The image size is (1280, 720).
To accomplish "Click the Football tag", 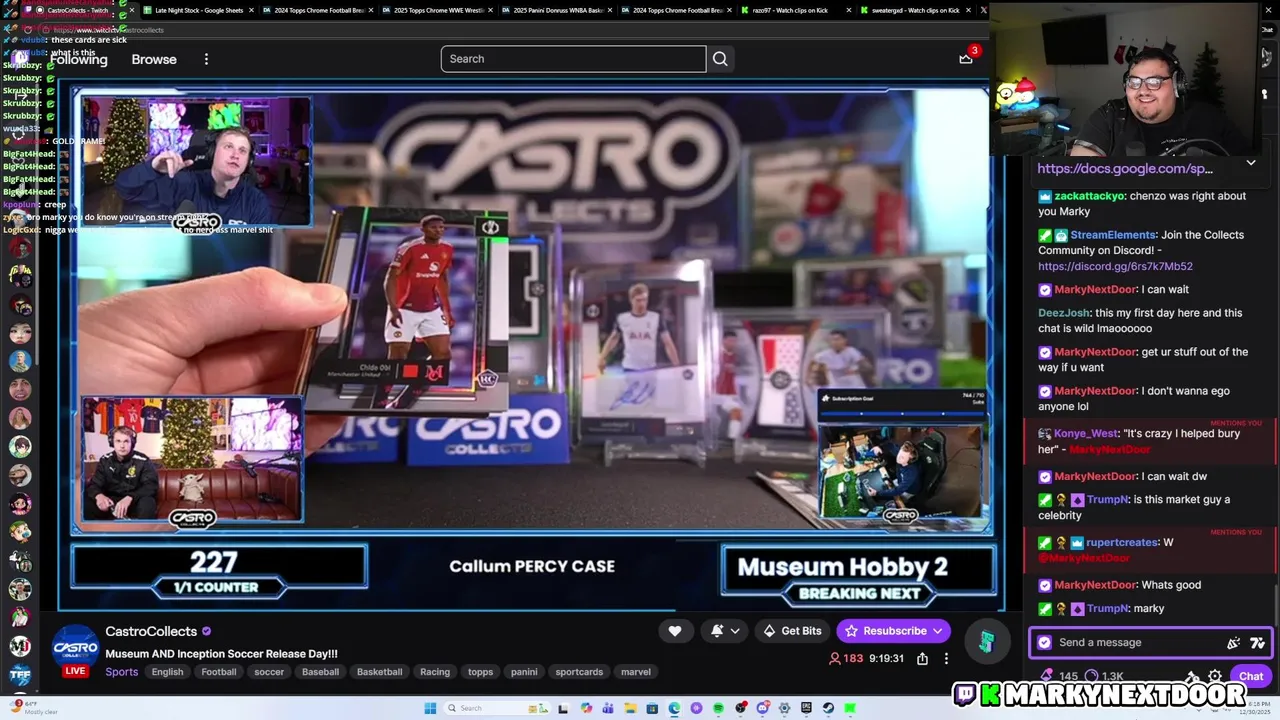I will (218, 672).
